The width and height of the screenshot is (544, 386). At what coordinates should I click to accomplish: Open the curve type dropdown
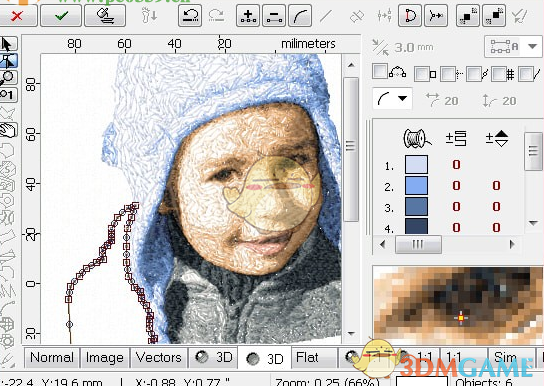point(392,99)
